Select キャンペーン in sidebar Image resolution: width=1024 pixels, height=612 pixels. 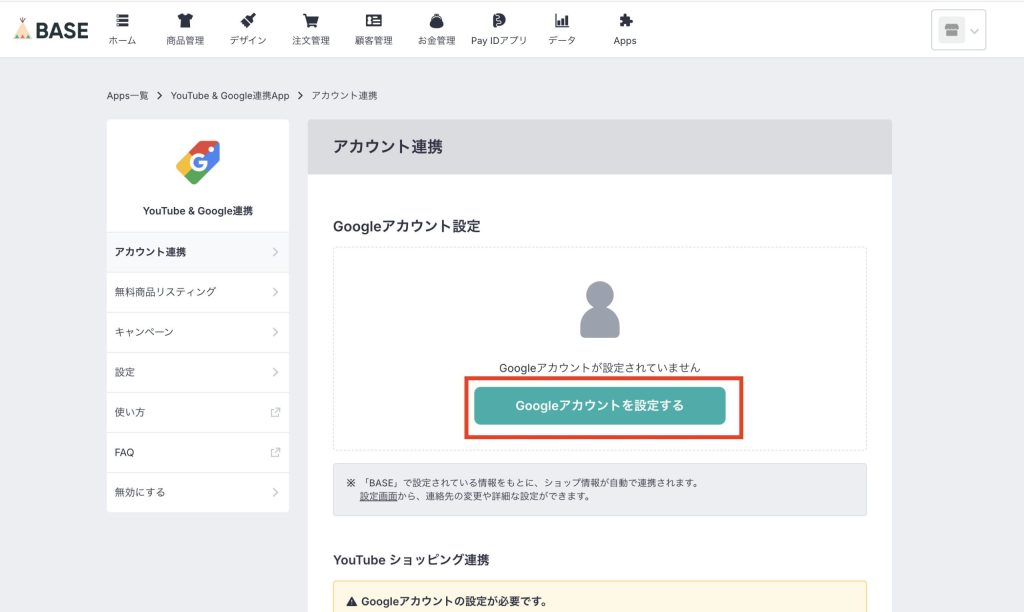tap(198, 332)
